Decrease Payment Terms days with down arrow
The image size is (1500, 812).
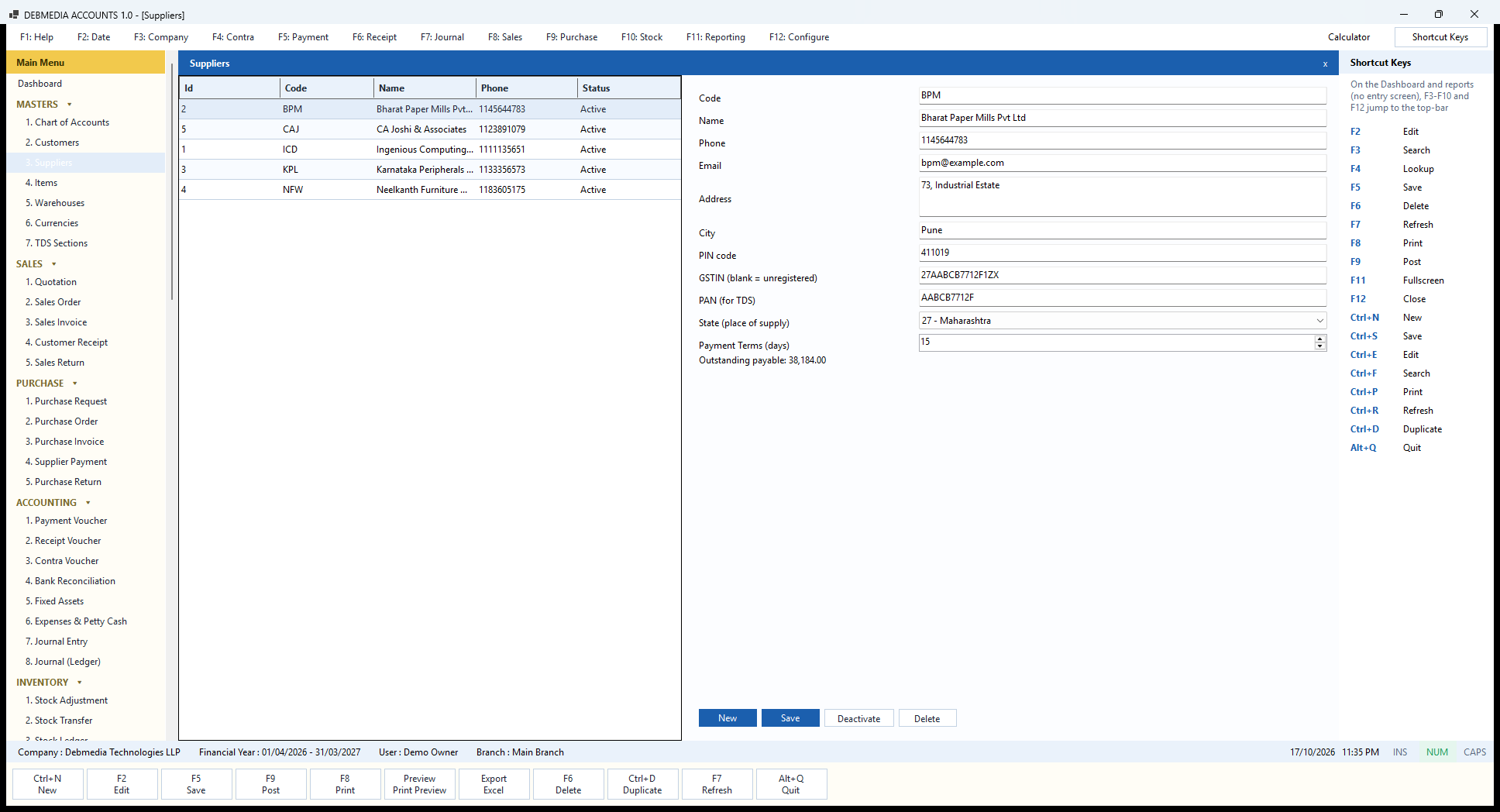click(1319, 346)
